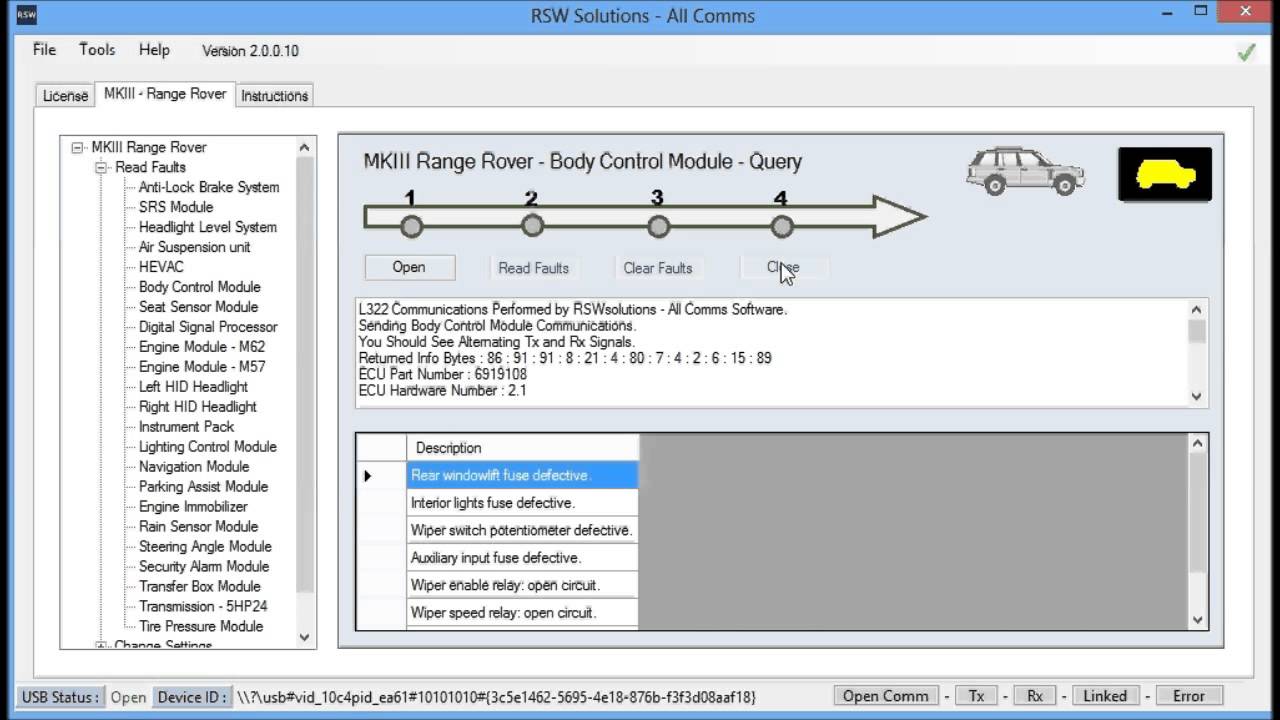Select Instrument Pack in tree
1280x720 pixels.
(186, 427)
